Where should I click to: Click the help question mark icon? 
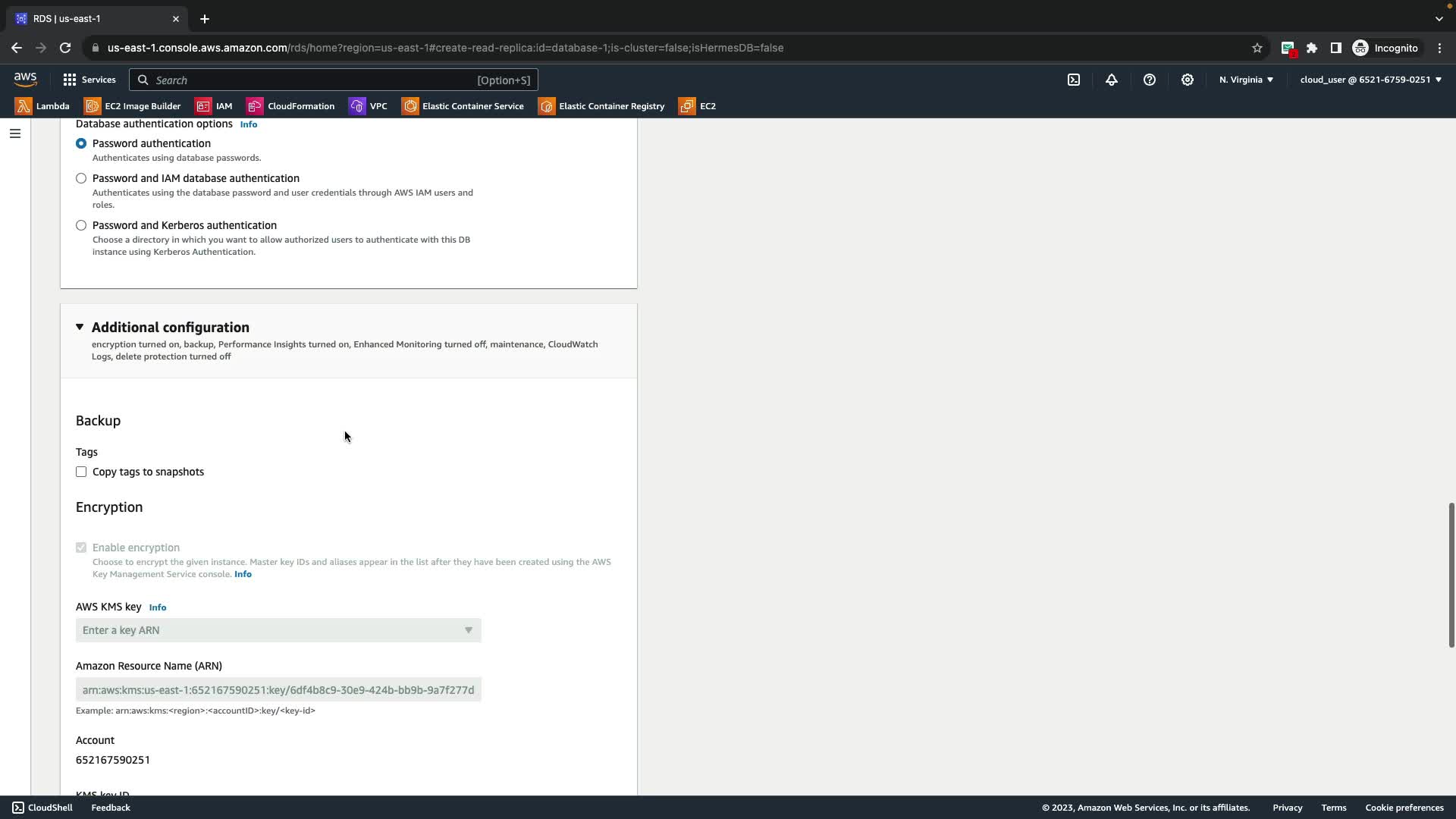point(1150,80)
